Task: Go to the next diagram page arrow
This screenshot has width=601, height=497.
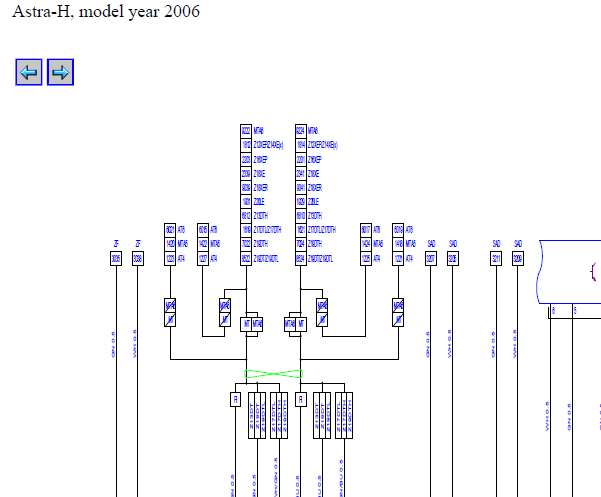Action: coord(61,72)
